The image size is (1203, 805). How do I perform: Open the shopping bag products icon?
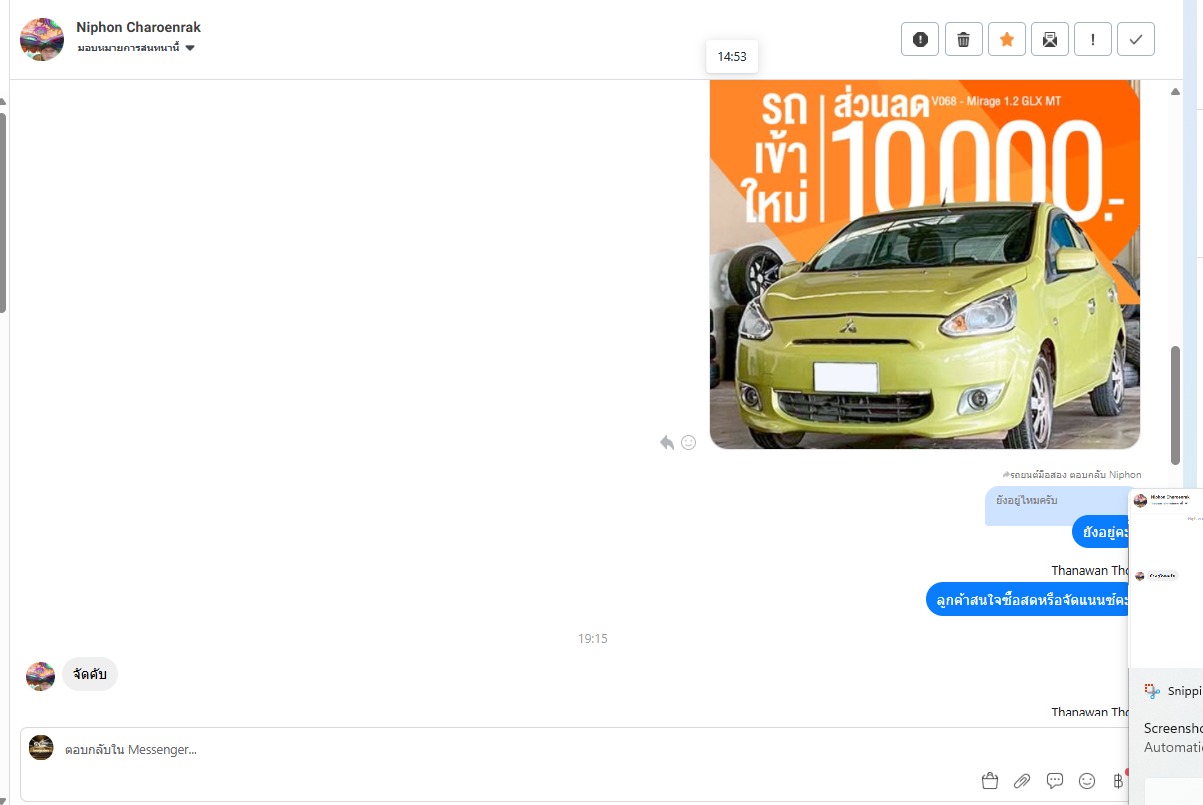tap(989, 781)
